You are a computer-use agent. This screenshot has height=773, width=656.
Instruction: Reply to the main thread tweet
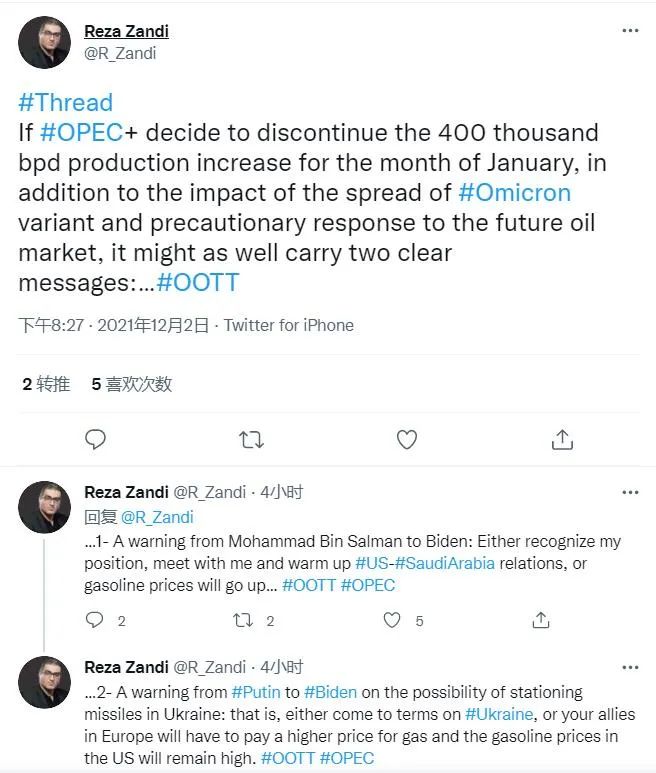click(x=95, y=439)
